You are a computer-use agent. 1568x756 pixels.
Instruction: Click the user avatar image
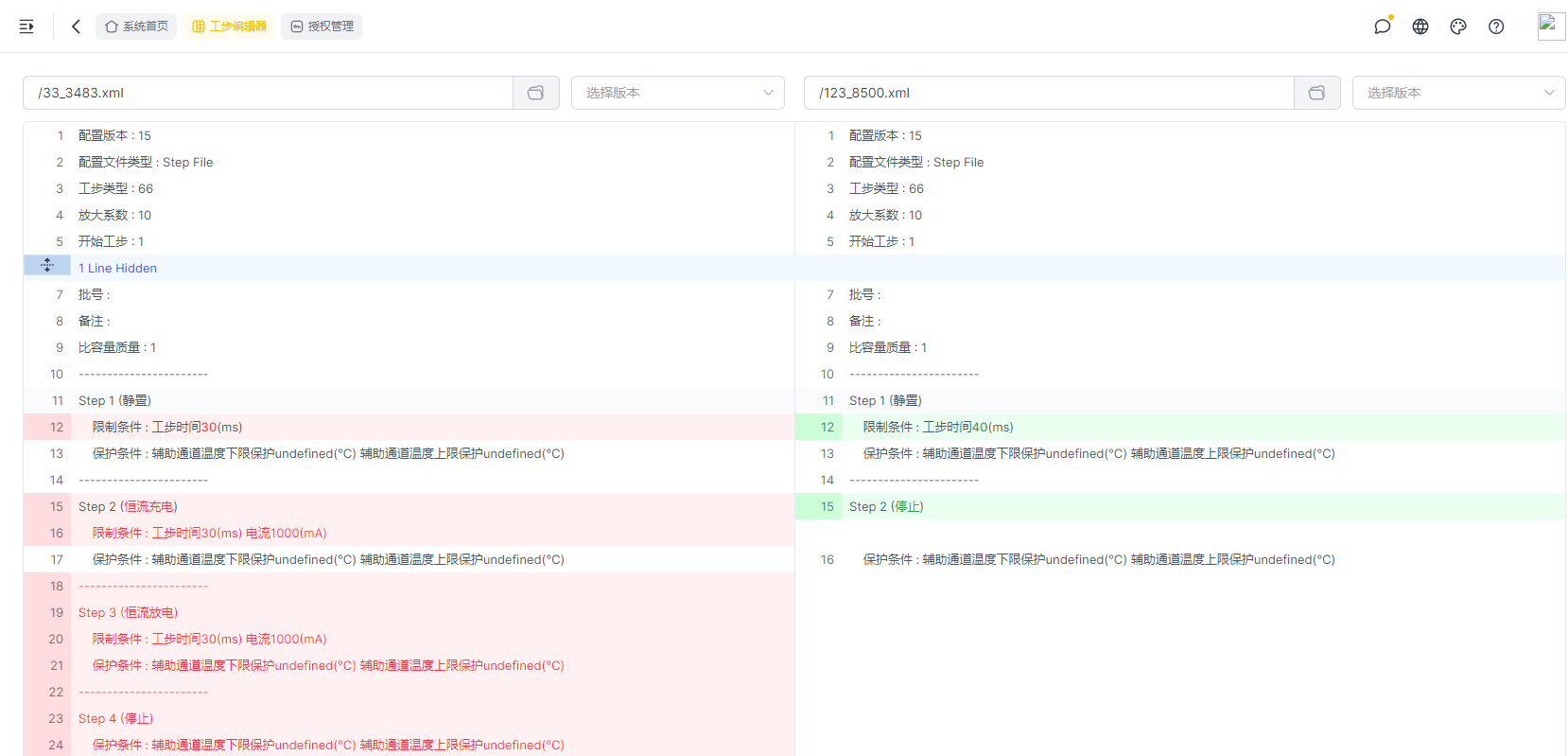point(1551,26)
